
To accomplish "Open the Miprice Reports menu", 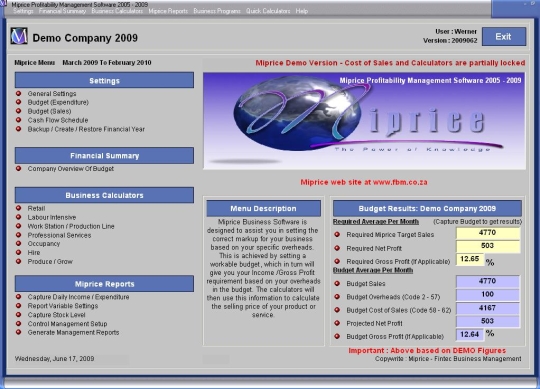I will [168, 11].
